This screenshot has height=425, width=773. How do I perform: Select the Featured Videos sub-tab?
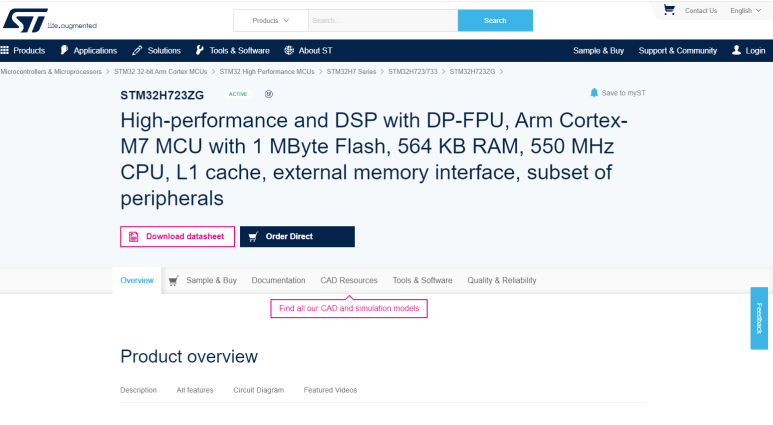(330, 390)
